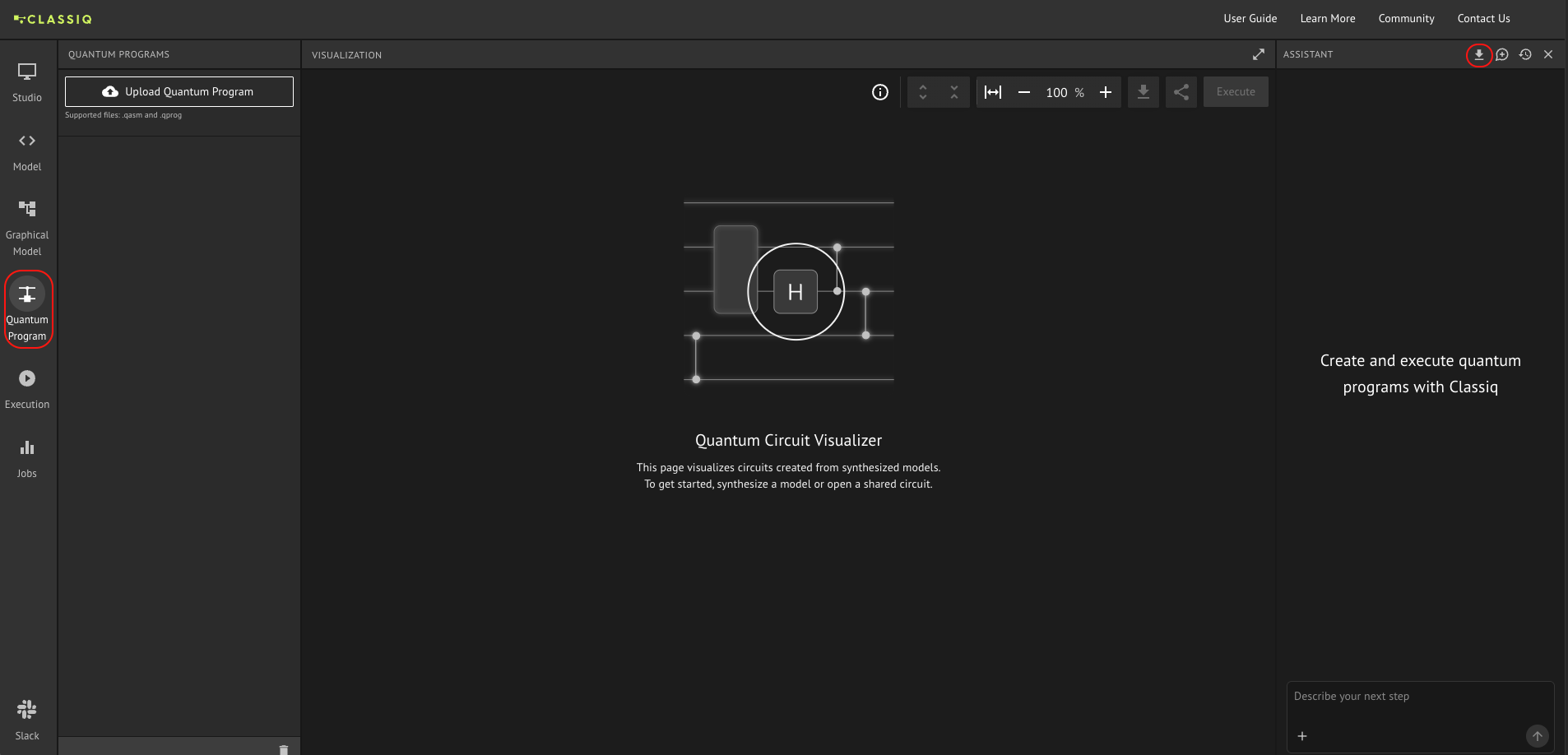Download the assistant conversation
The image size is (1568, 755).
click(x=1479, y=54)
